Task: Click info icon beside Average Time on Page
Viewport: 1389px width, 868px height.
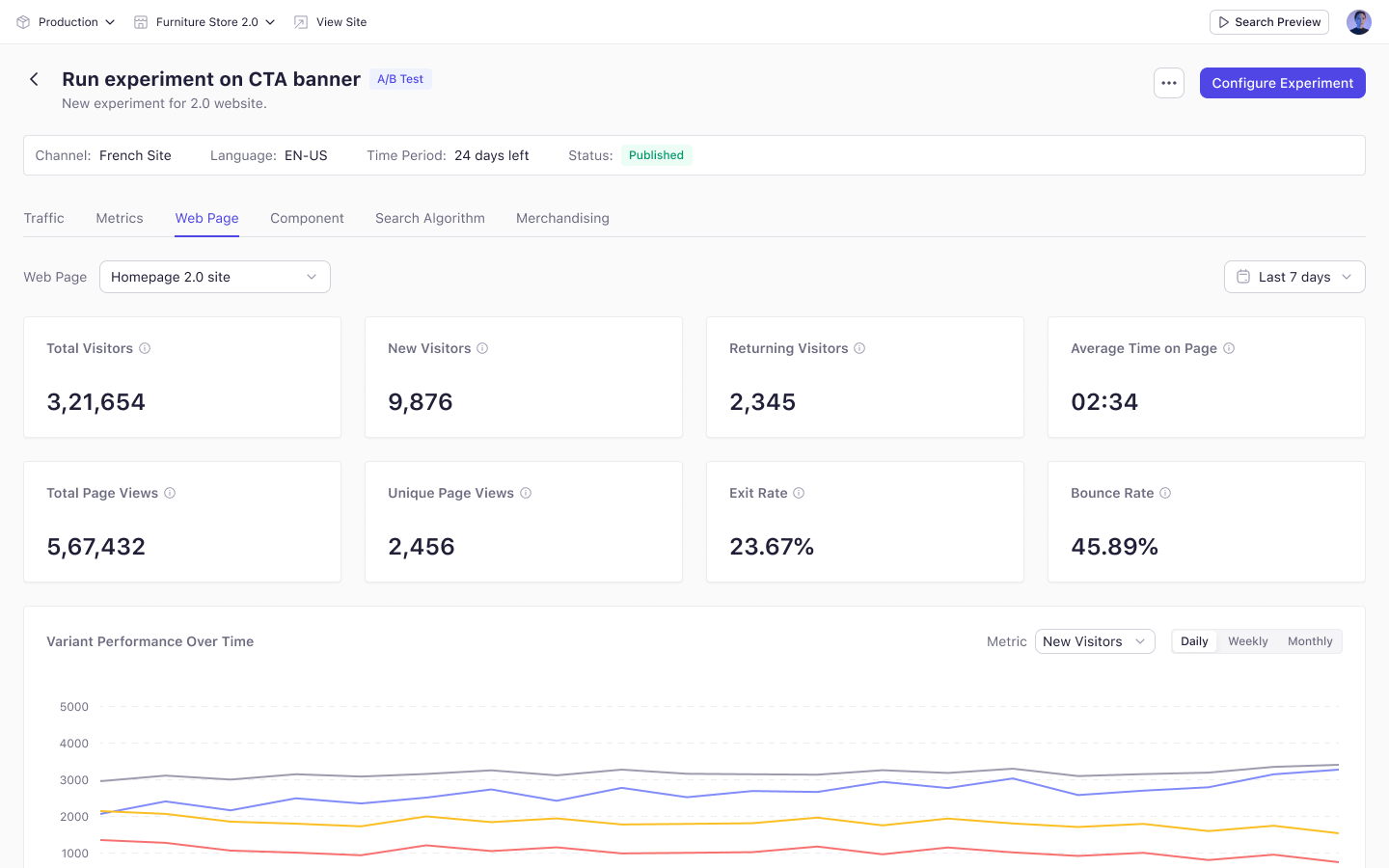Action: (x=1229, y=348)
